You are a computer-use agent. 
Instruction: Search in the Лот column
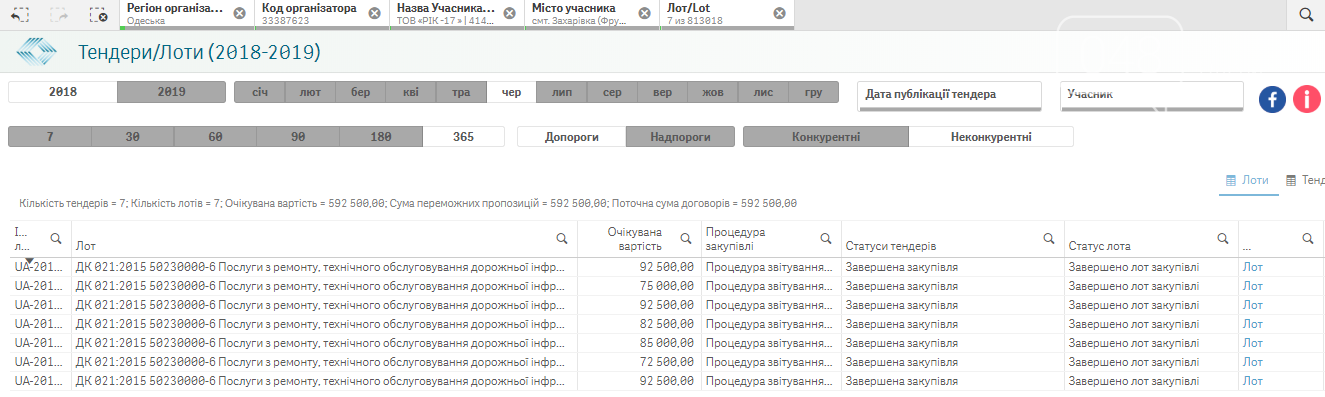[x=562, y=238]
